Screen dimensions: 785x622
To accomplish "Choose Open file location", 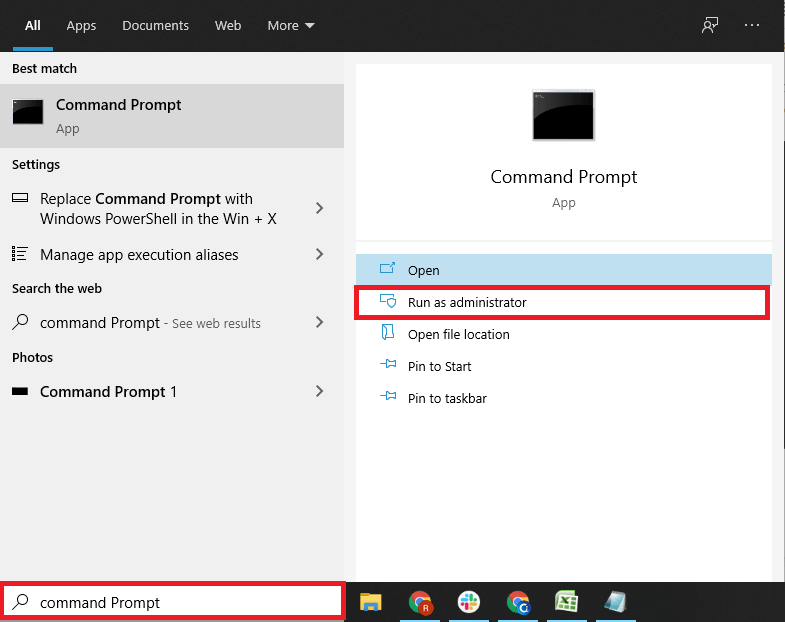I will coord(564,334).
